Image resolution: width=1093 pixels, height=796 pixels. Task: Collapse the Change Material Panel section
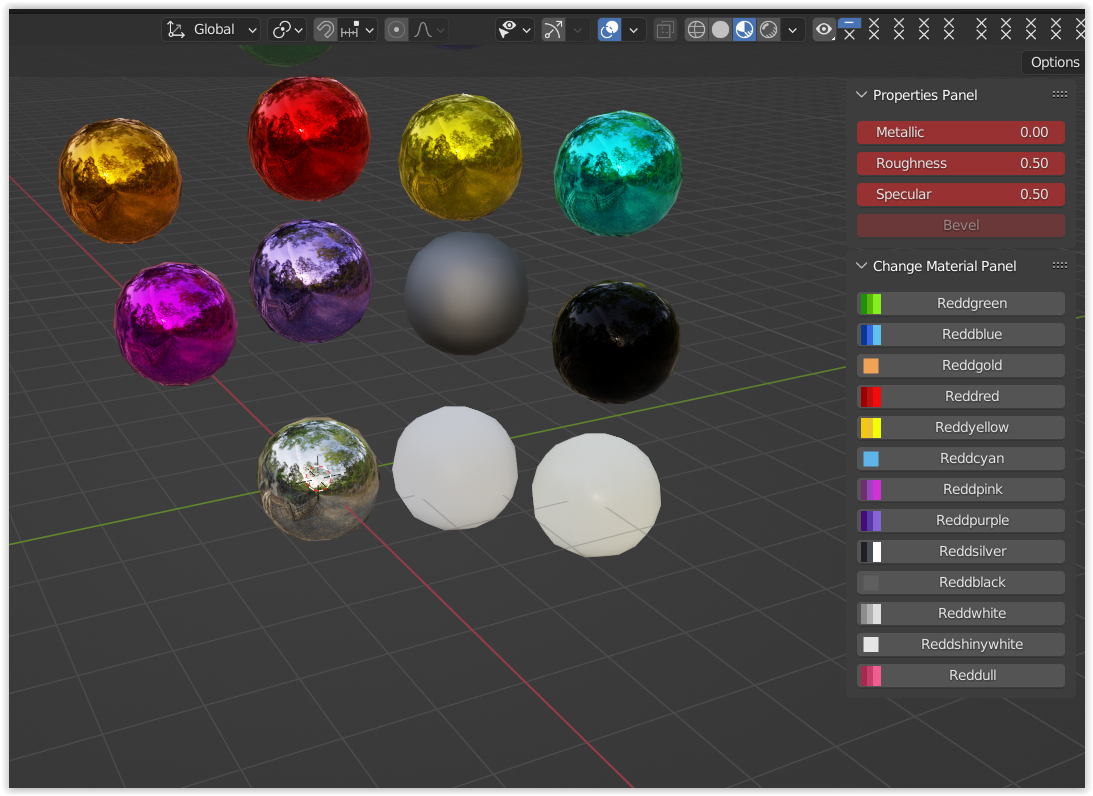862,266
